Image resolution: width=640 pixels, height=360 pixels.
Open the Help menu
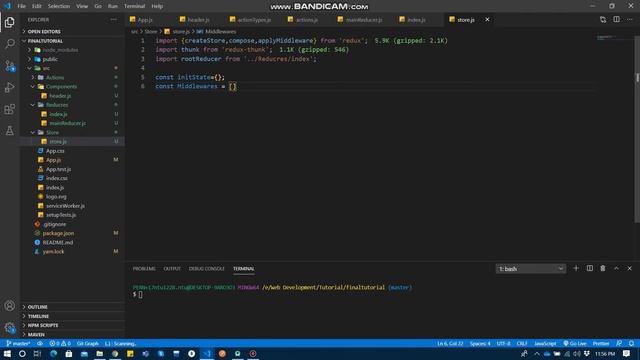click(x=157, y=6)
